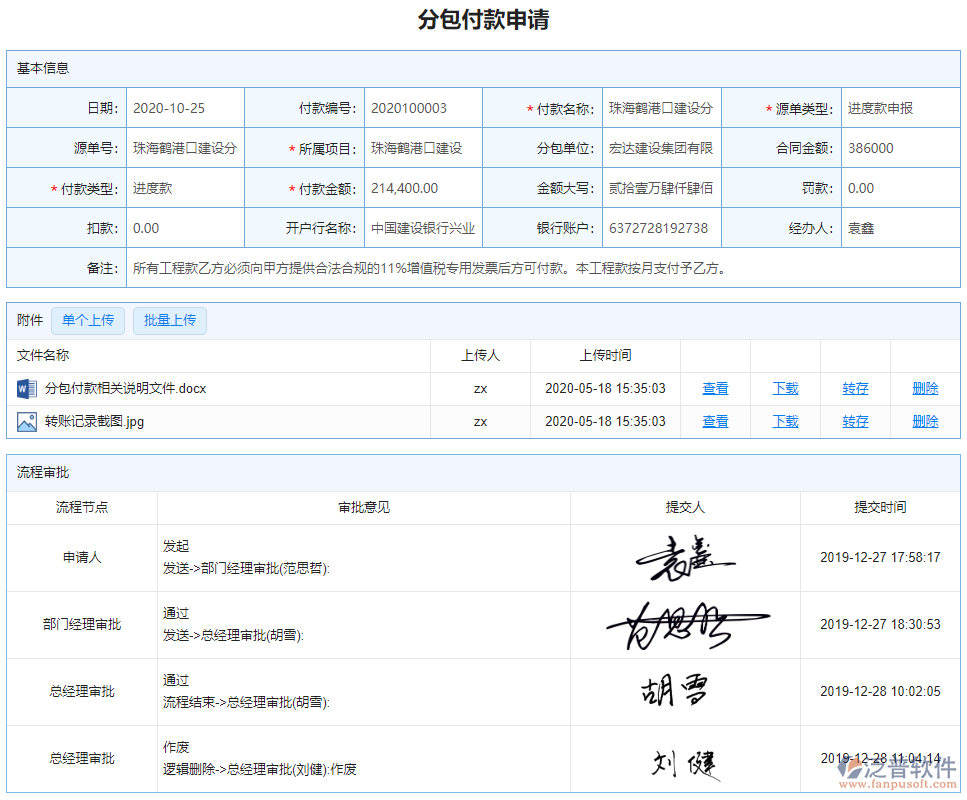
Task: Click the Word document icon beside 分包付款相关说明文件.docx
Action: (26, 389)
